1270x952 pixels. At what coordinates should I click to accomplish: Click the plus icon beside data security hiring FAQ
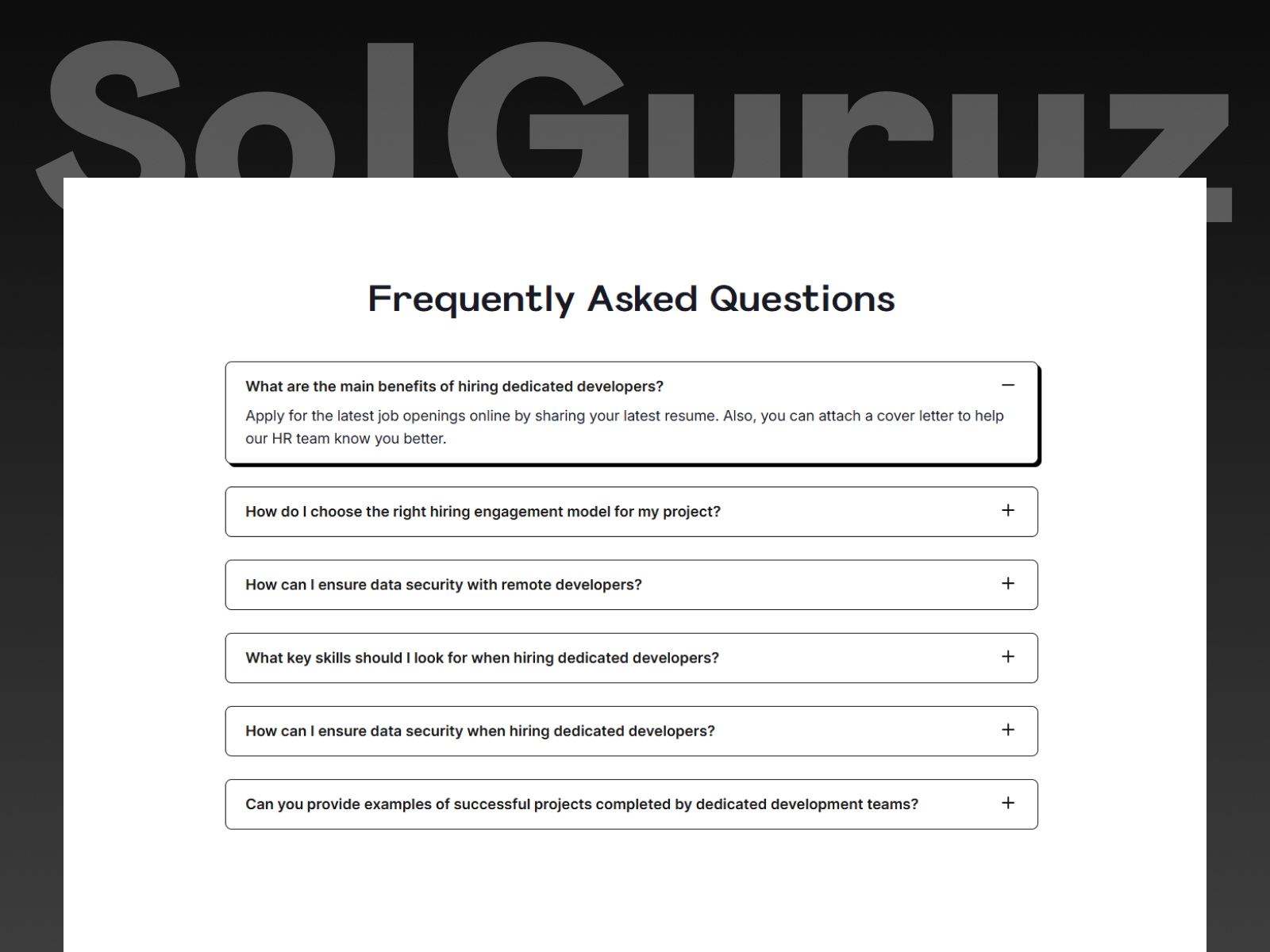pos(1008,730)
